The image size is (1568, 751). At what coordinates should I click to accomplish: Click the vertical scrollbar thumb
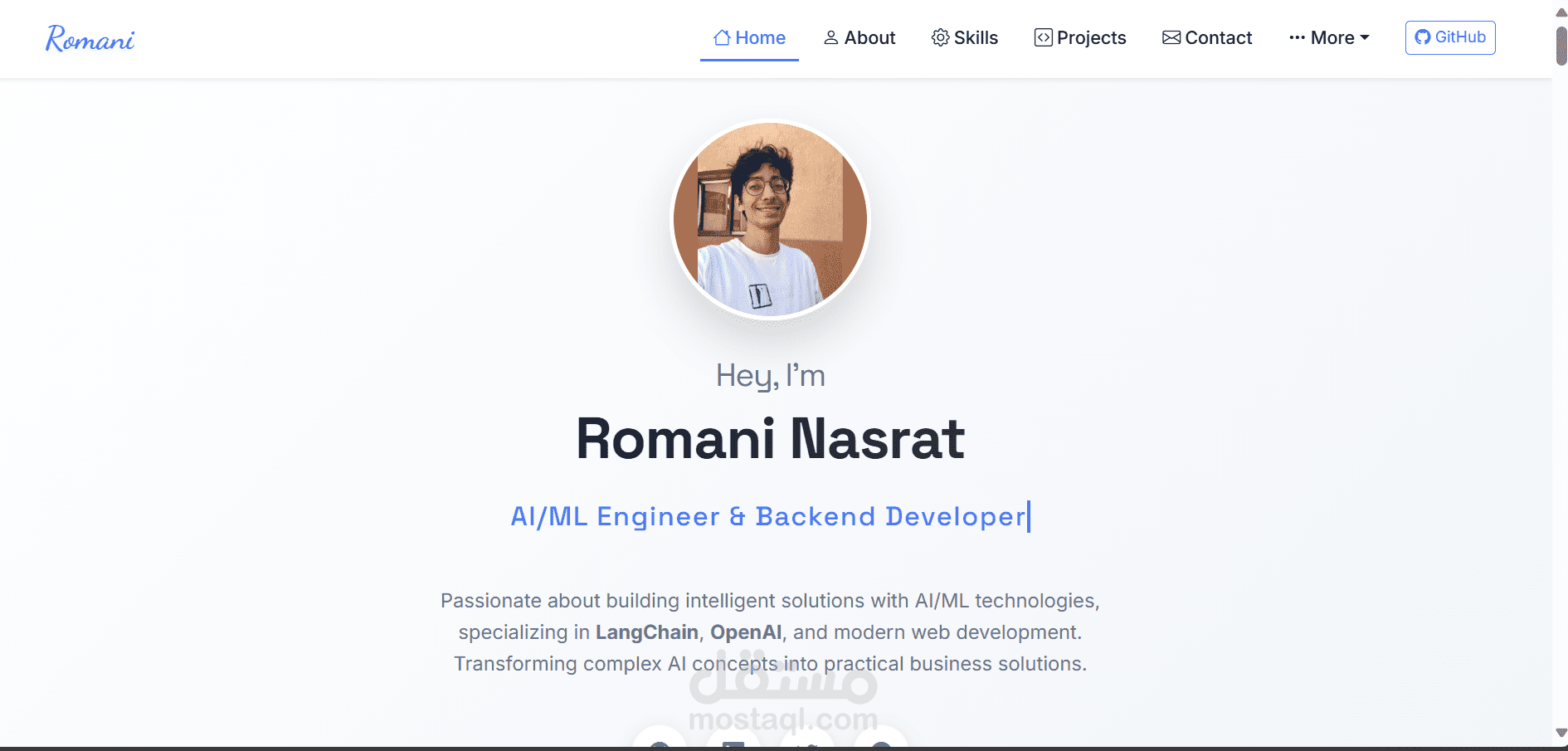(x=1561, y=46)
